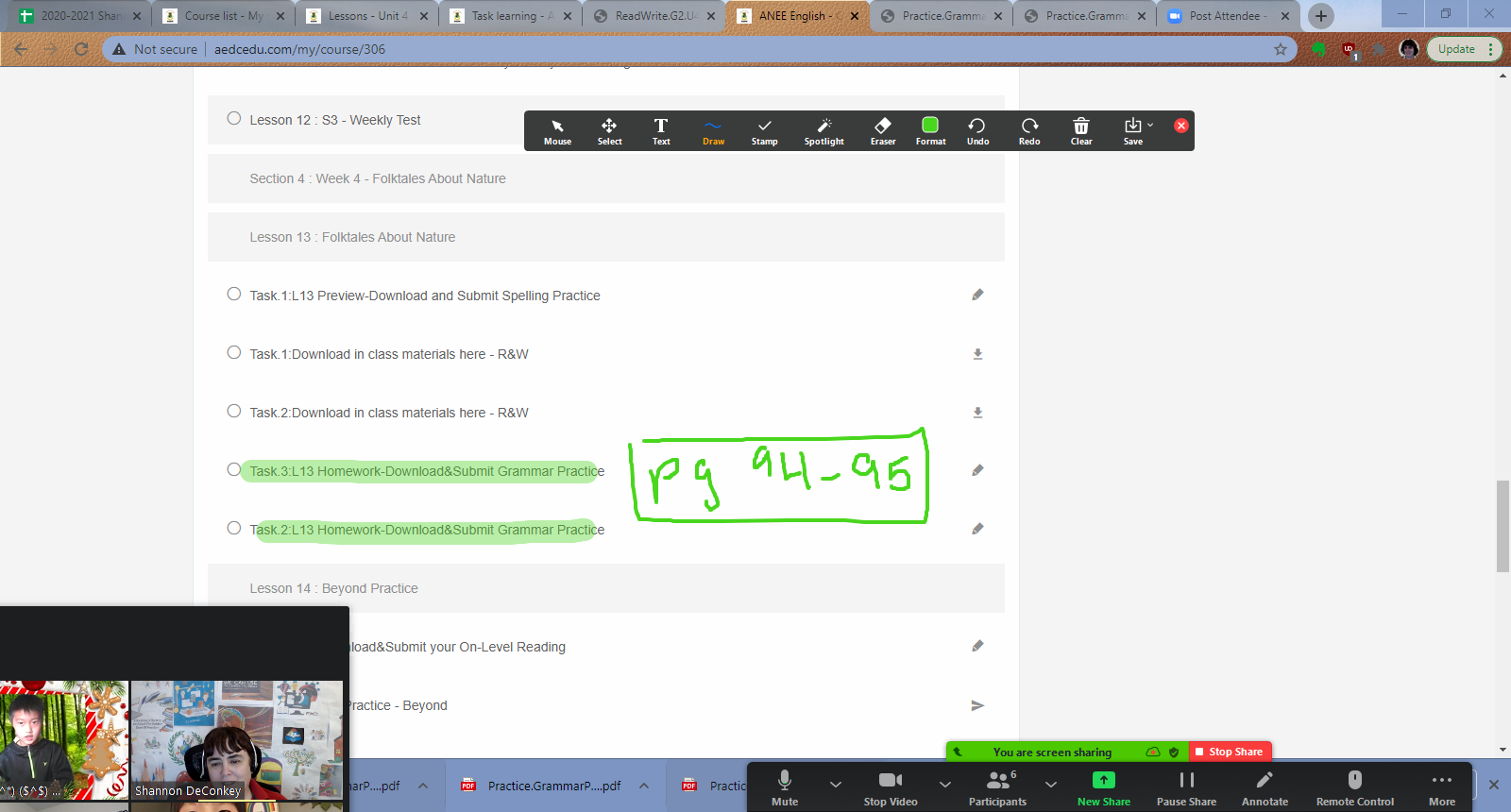Open the Annotate tool in Zoom
The image size is (1511, 812).
(x=1265, y=787)
